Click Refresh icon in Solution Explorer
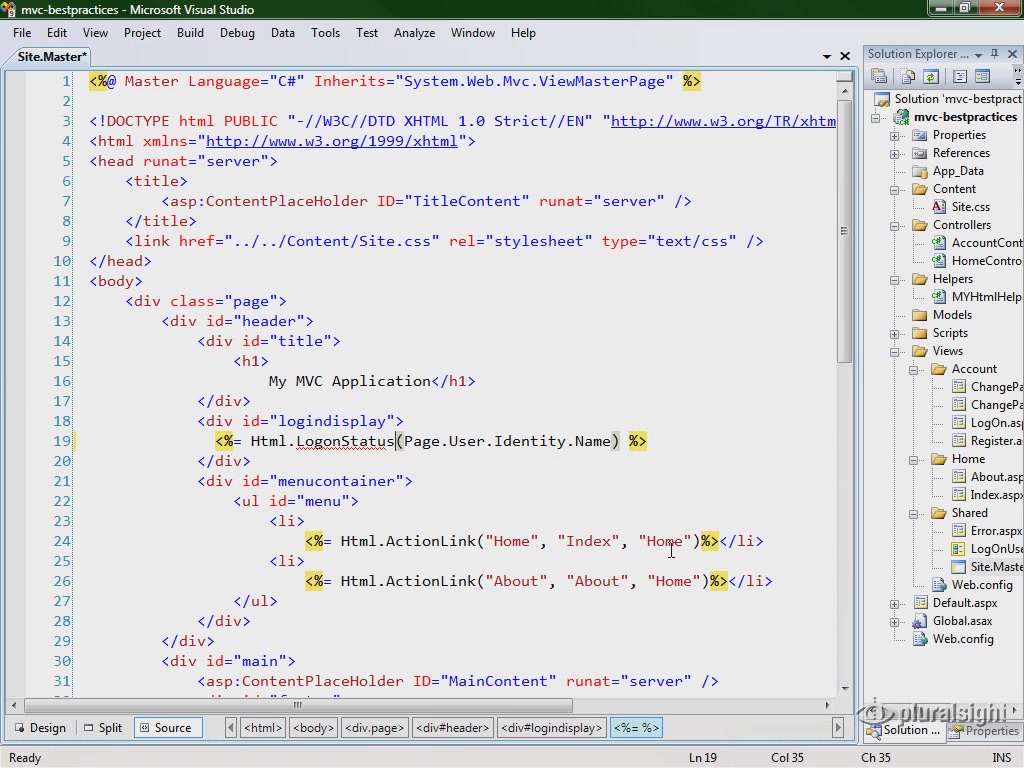This screenshot has height=768, width=1024. 931,76
